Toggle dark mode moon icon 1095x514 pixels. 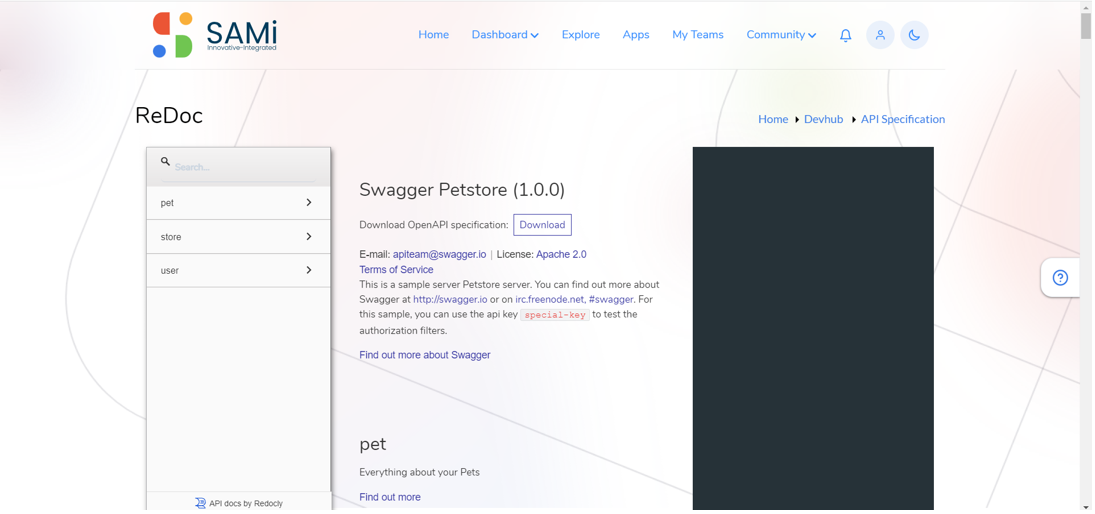coord(914,35)
